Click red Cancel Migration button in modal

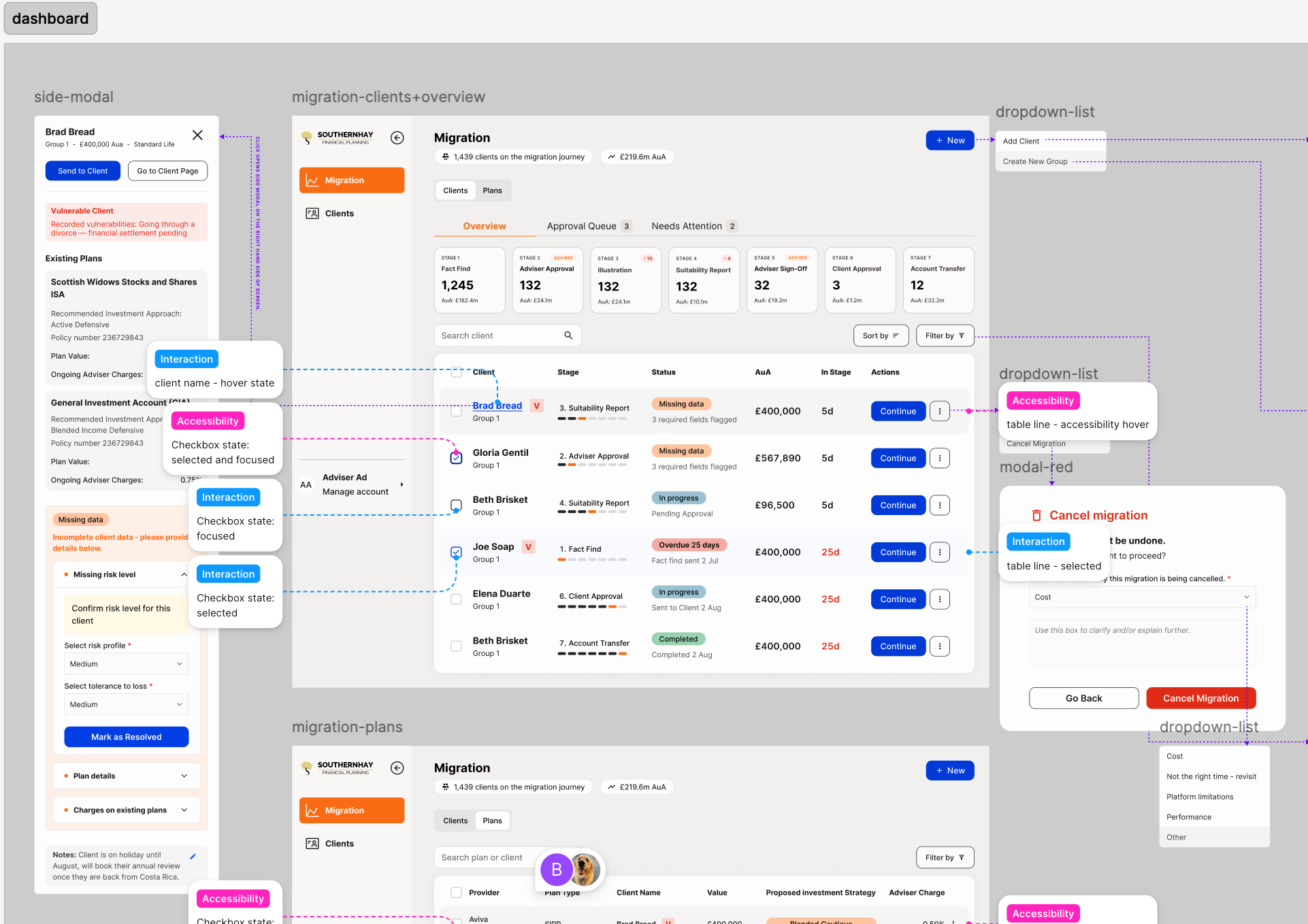(x=1200, y=698)
